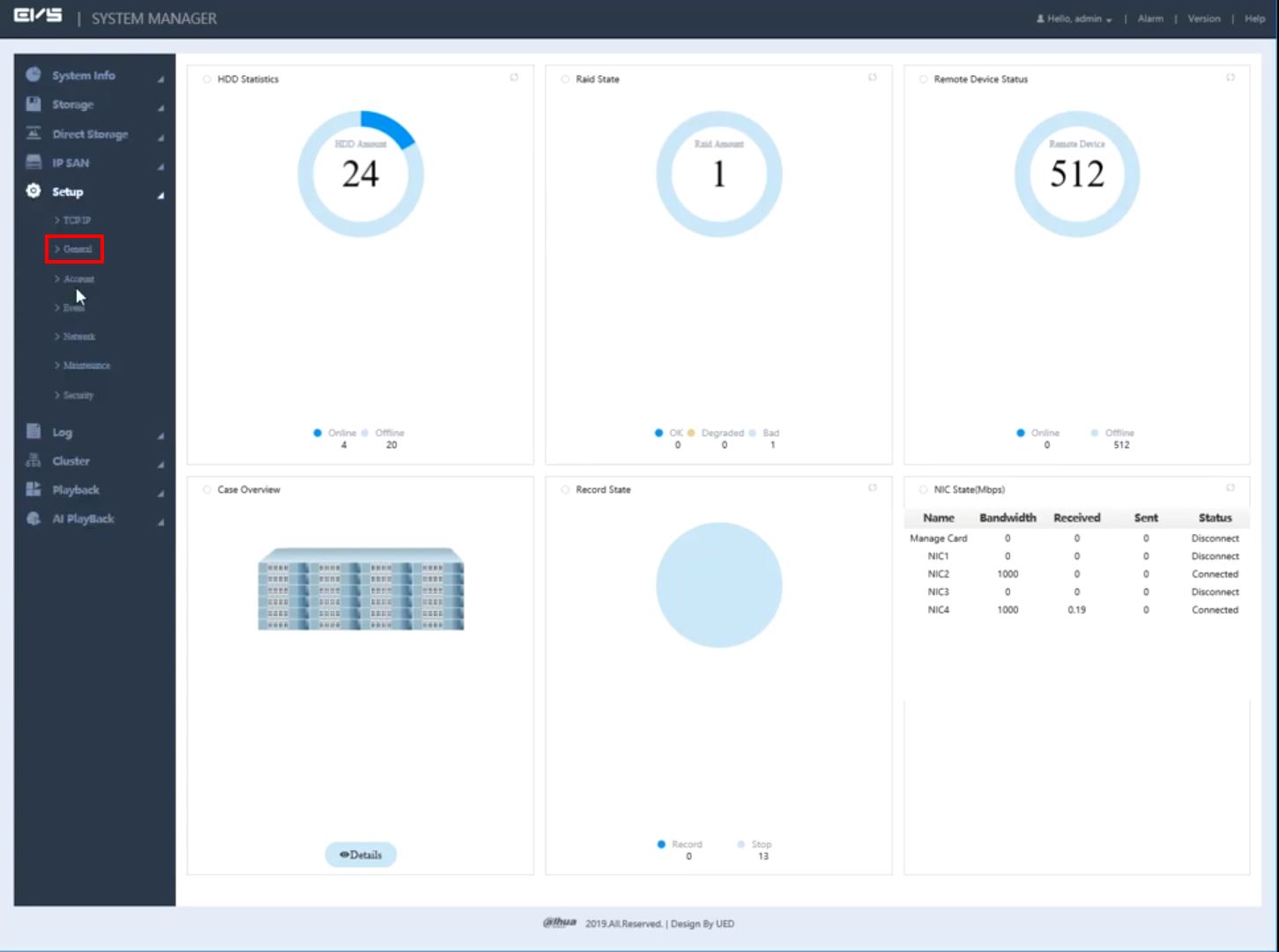The width and height of the screenshot is (1279, 952).
Task: Refresh the HDD Statistics panel
Action: [x=514, y=78]
